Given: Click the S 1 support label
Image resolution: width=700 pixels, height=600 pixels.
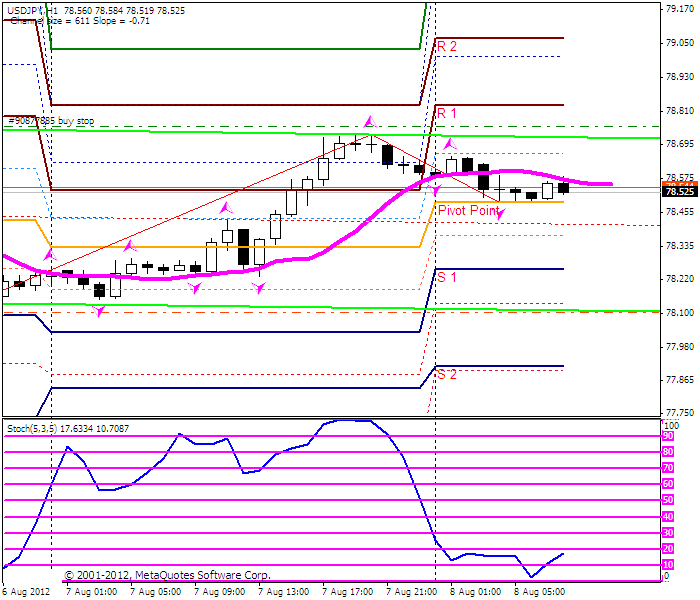Looking at the screenshot, I should click(x=446, y=277).
